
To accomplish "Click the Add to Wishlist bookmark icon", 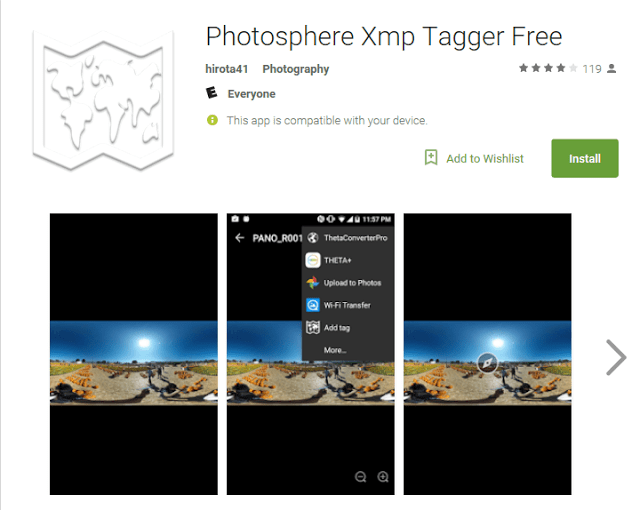I will pos(431,157).
